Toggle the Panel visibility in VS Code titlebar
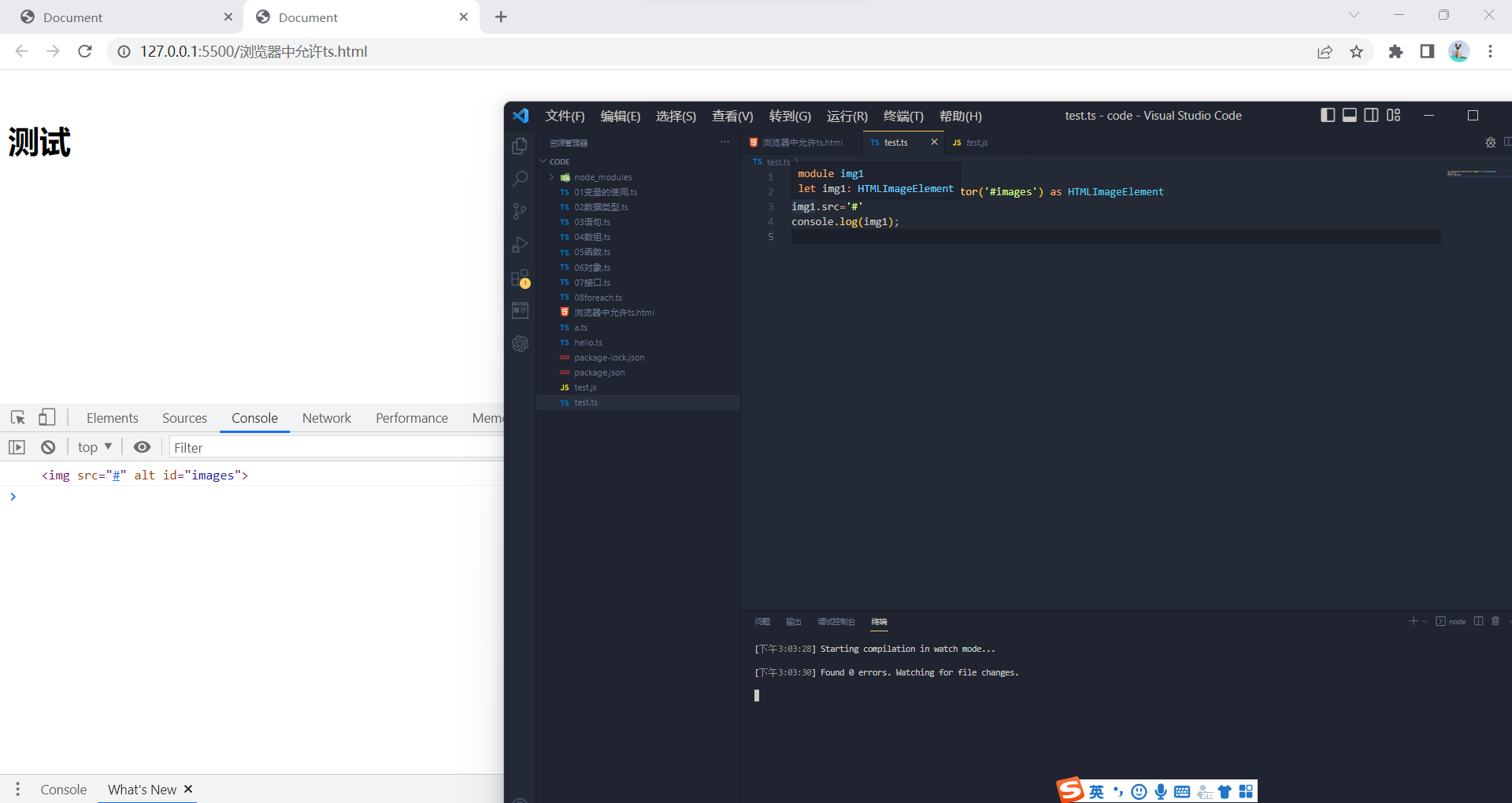The height and width of the screenshot is (803, 1512). 1349,115
